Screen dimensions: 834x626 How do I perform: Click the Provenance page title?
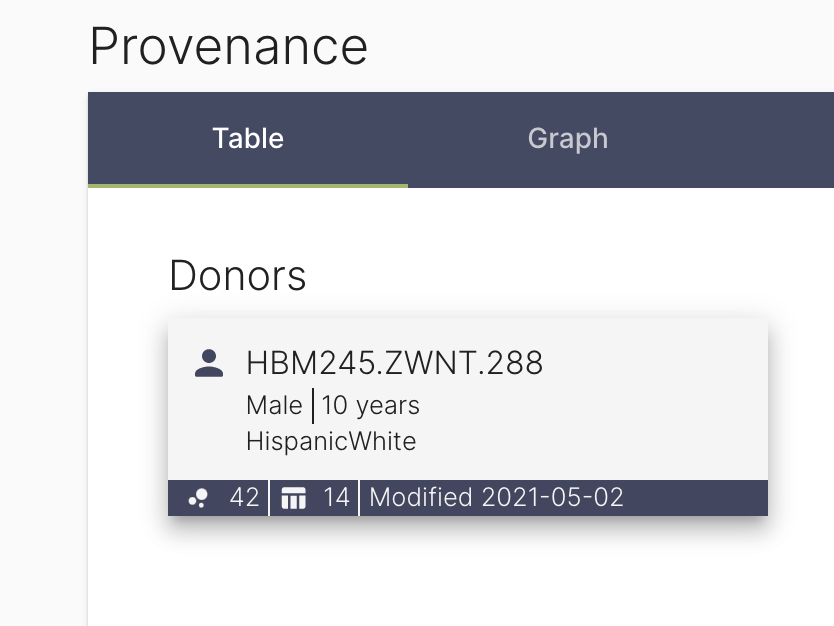(228, 46)
